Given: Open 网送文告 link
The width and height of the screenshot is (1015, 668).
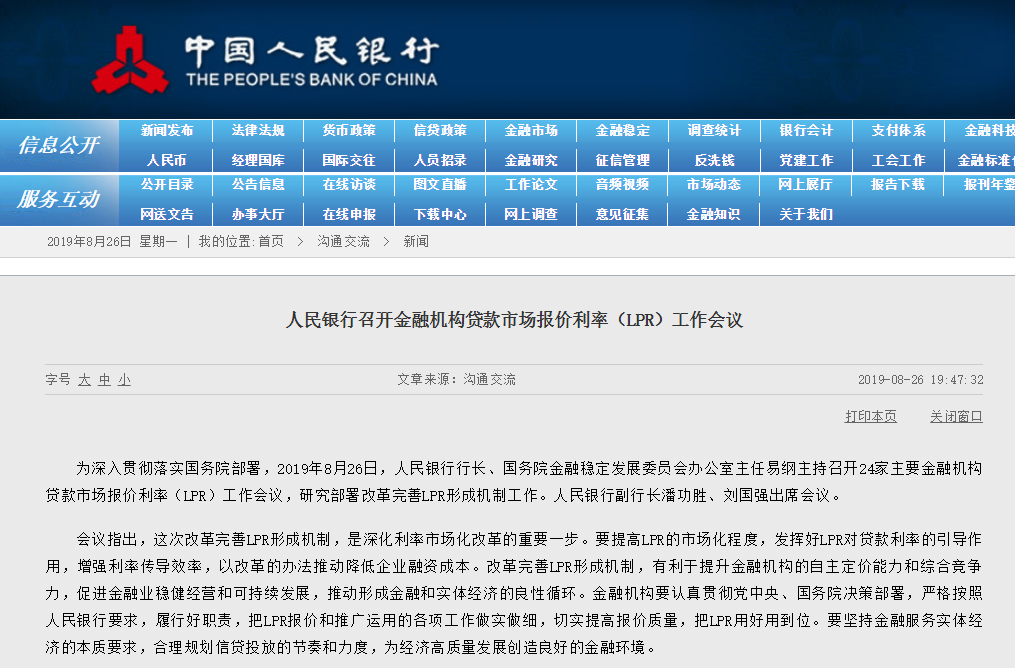Looking at the screenshot, I should 167,214.
